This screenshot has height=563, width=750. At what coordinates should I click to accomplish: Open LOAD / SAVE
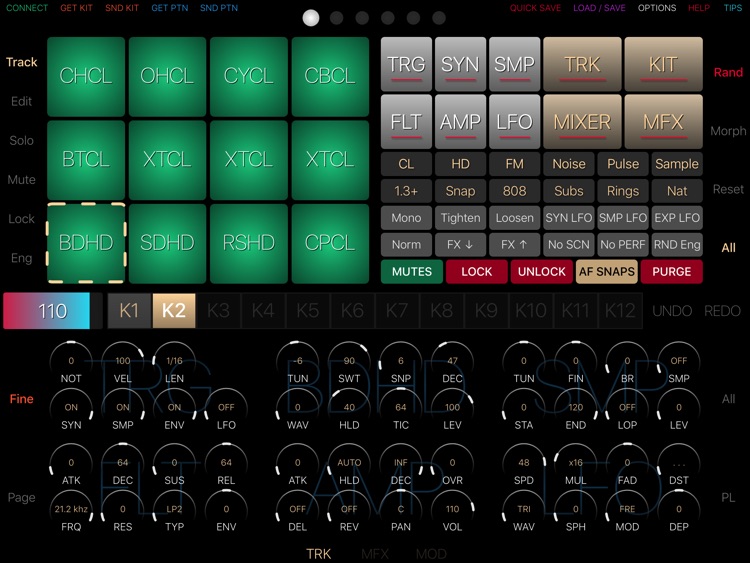pyautogui.click(x=599, y=8)
